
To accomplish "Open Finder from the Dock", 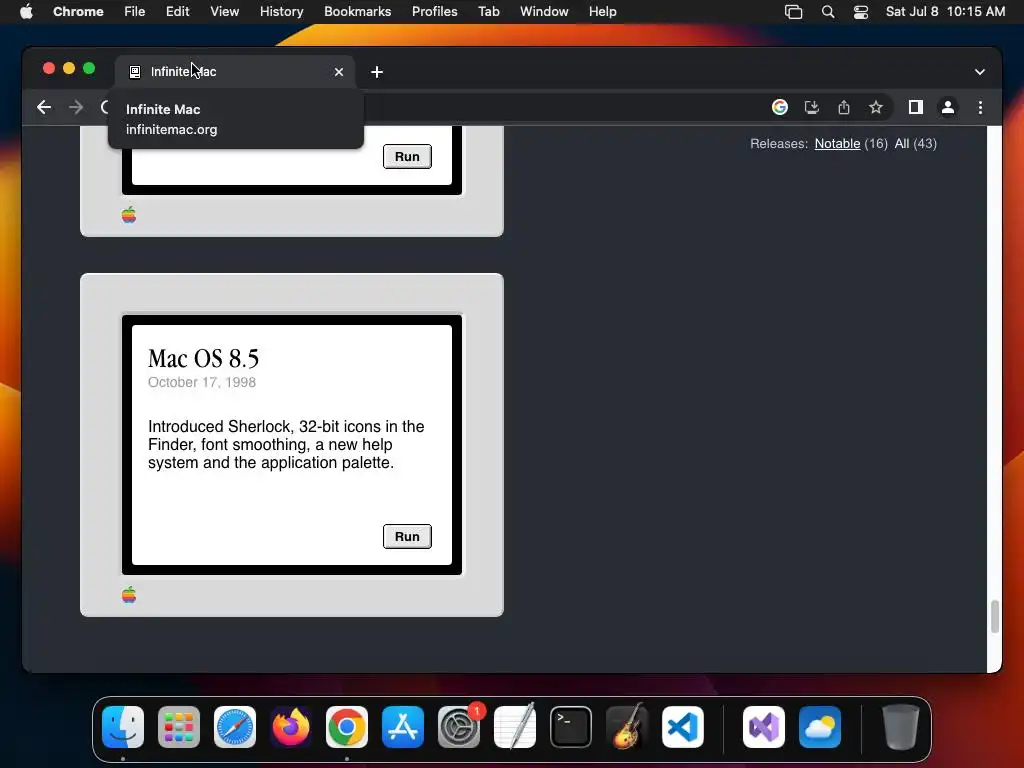I will (123, 727).
